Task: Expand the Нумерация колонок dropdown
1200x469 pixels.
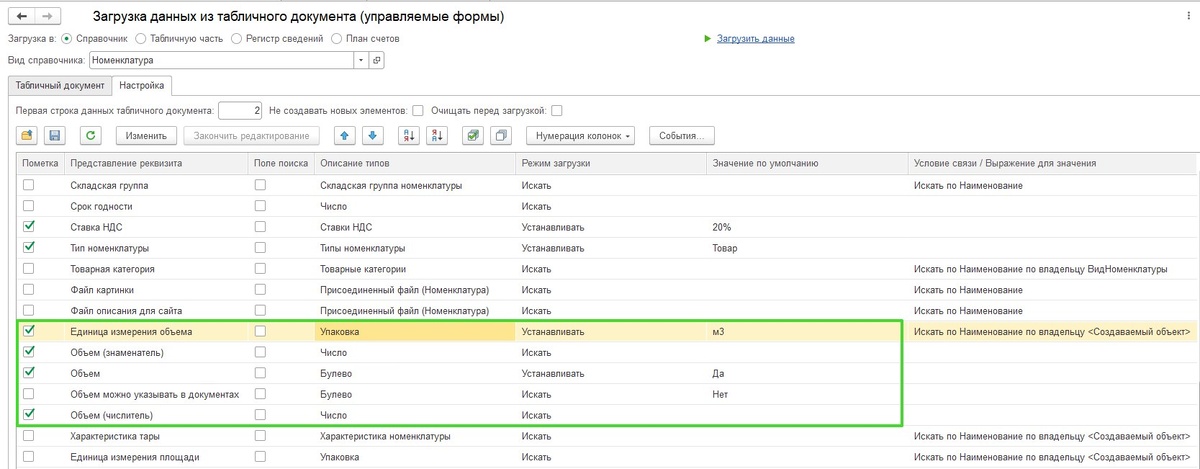Action: tap(584, 135)
